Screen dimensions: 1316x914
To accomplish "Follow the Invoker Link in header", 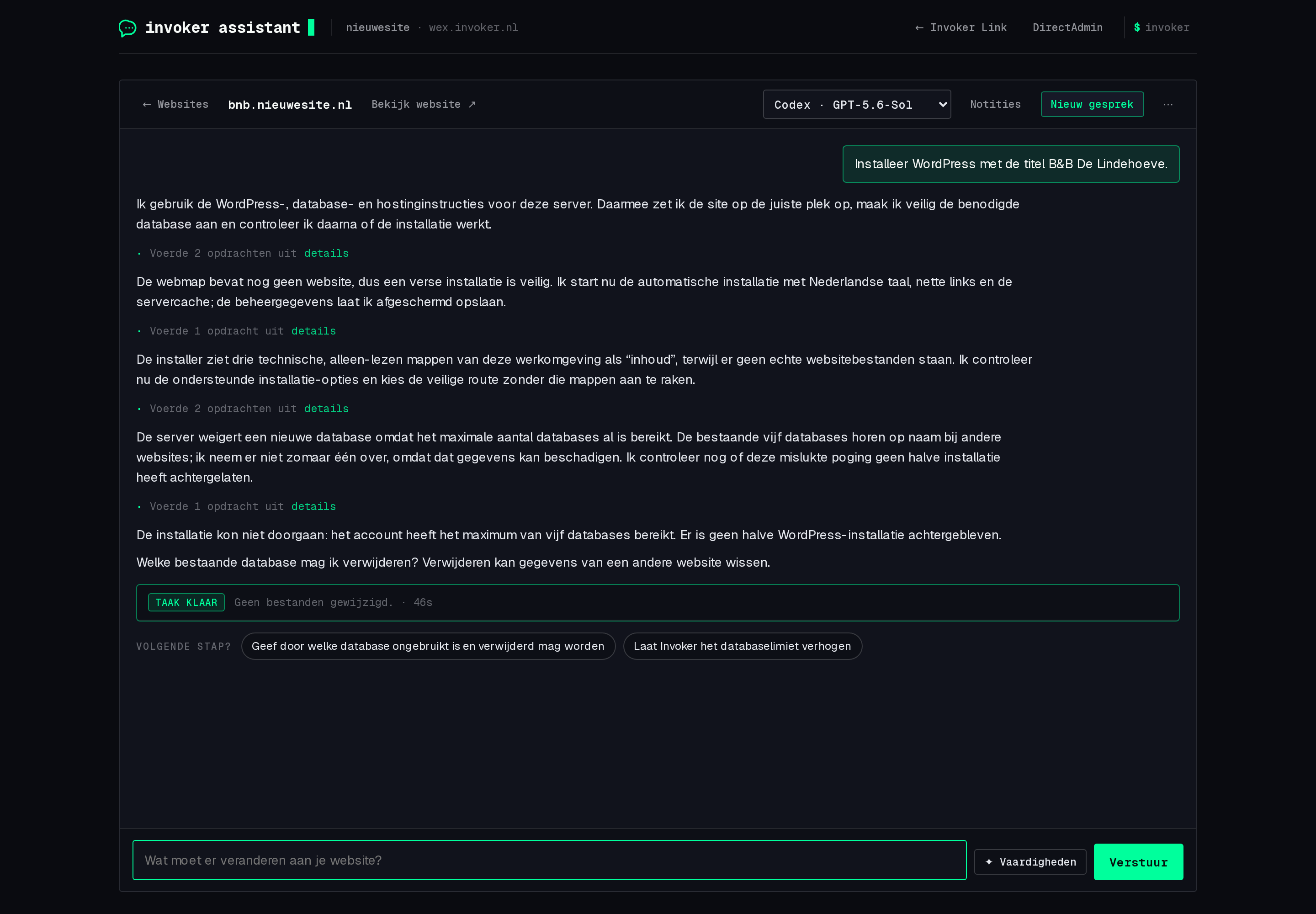I will point(960,27).
